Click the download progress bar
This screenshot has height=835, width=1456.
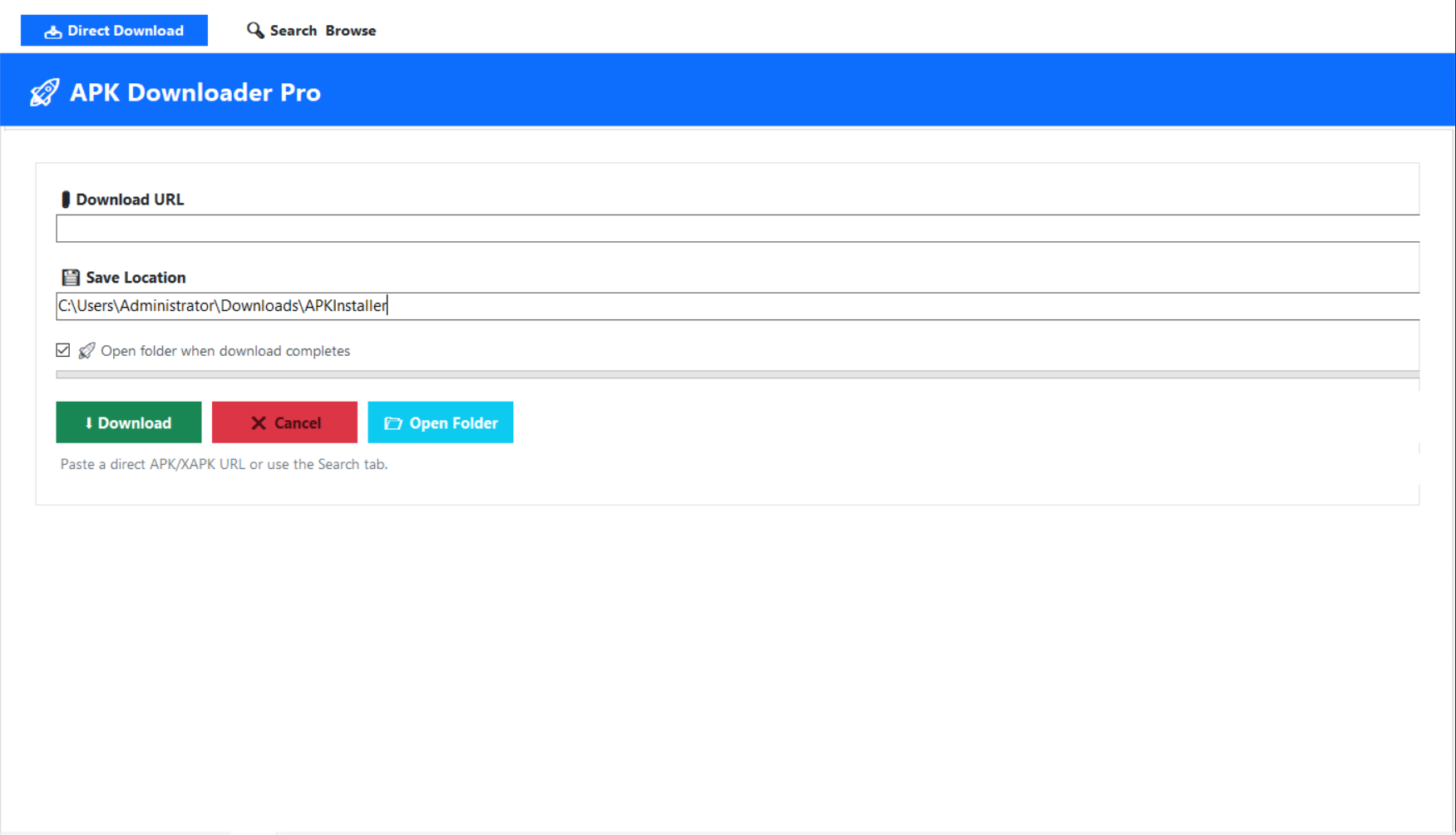732,376
